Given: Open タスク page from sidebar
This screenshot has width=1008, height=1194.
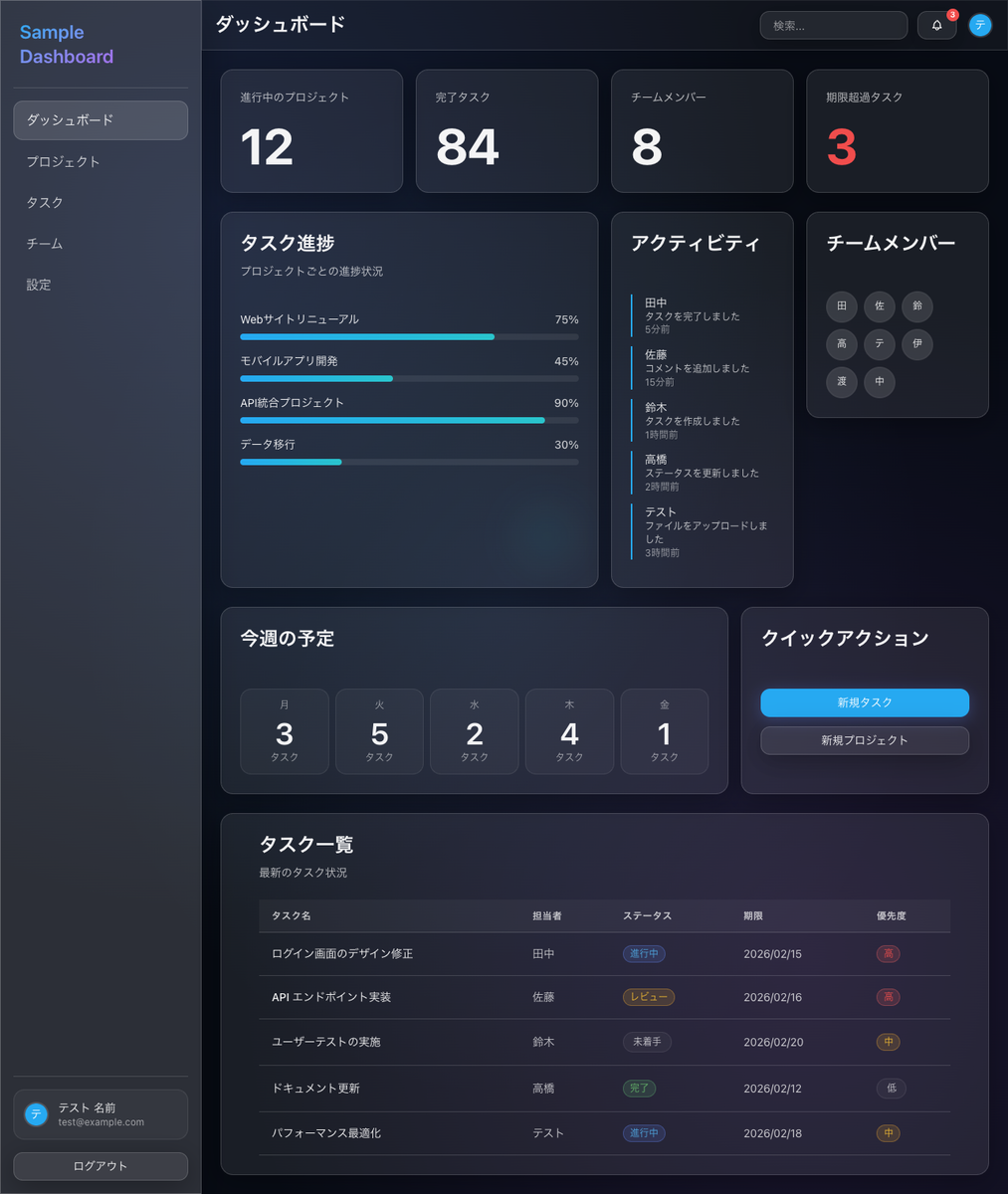Looking at the screenshot, I should click(101, 202).
